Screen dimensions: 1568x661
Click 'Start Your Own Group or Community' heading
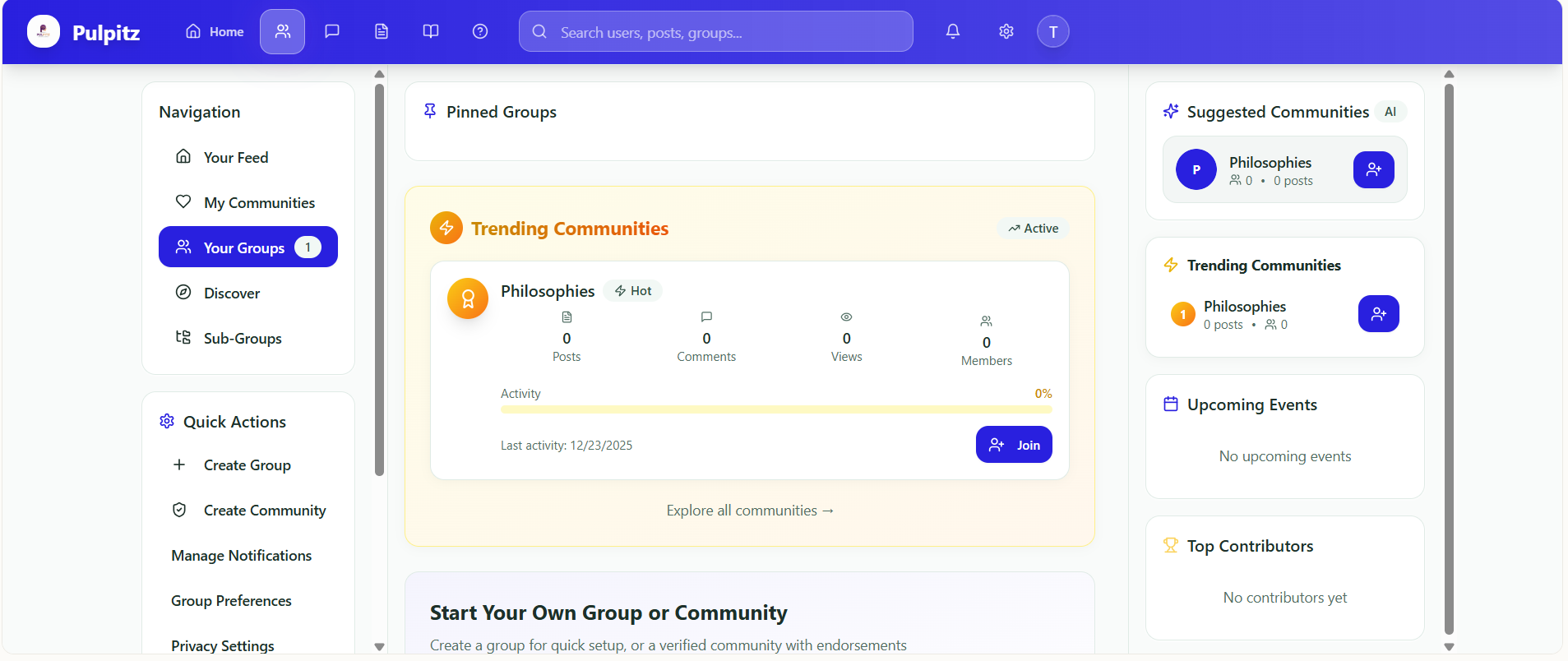click(x=608, y=613)
